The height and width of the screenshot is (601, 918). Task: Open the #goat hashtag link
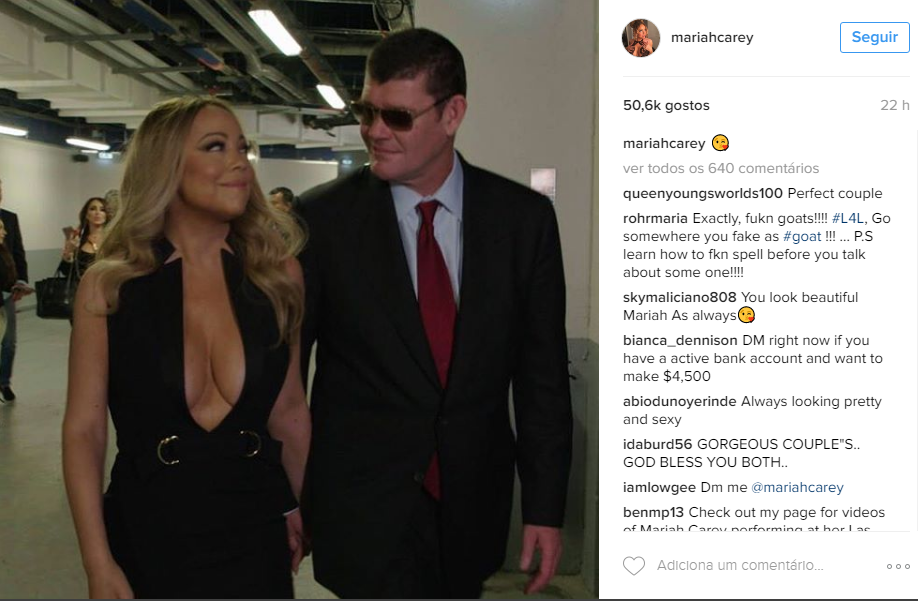pos(802,236)
